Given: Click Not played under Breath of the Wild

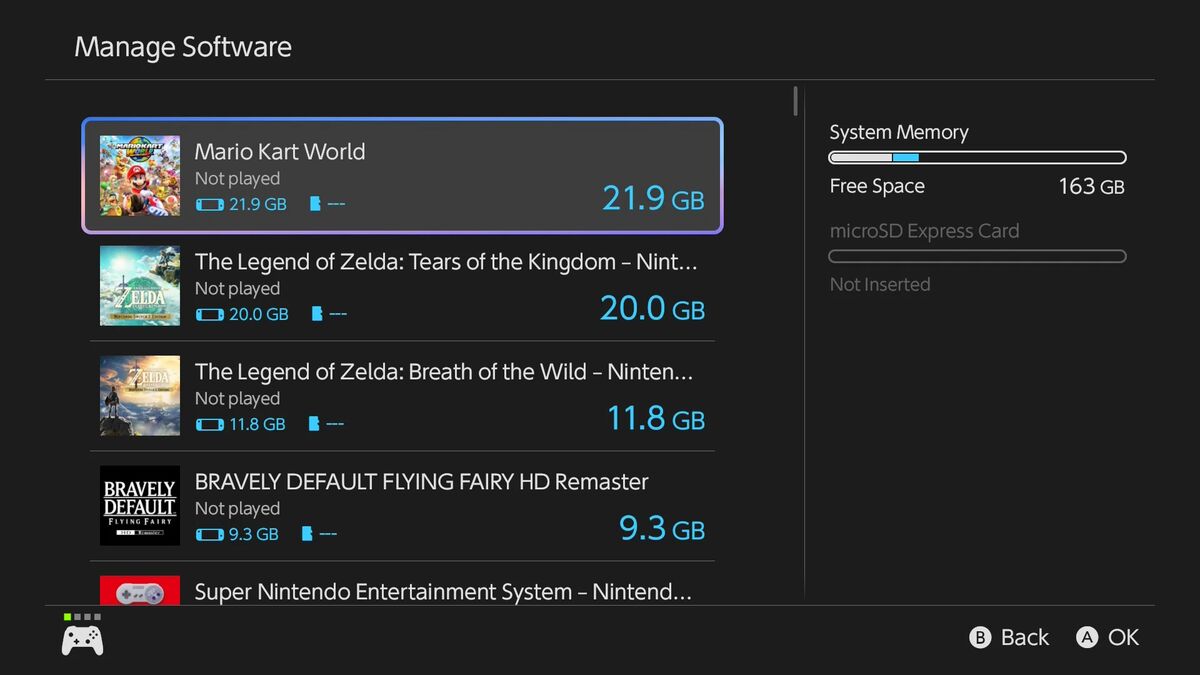Looking at the screenshot, I should coord(237,399).
